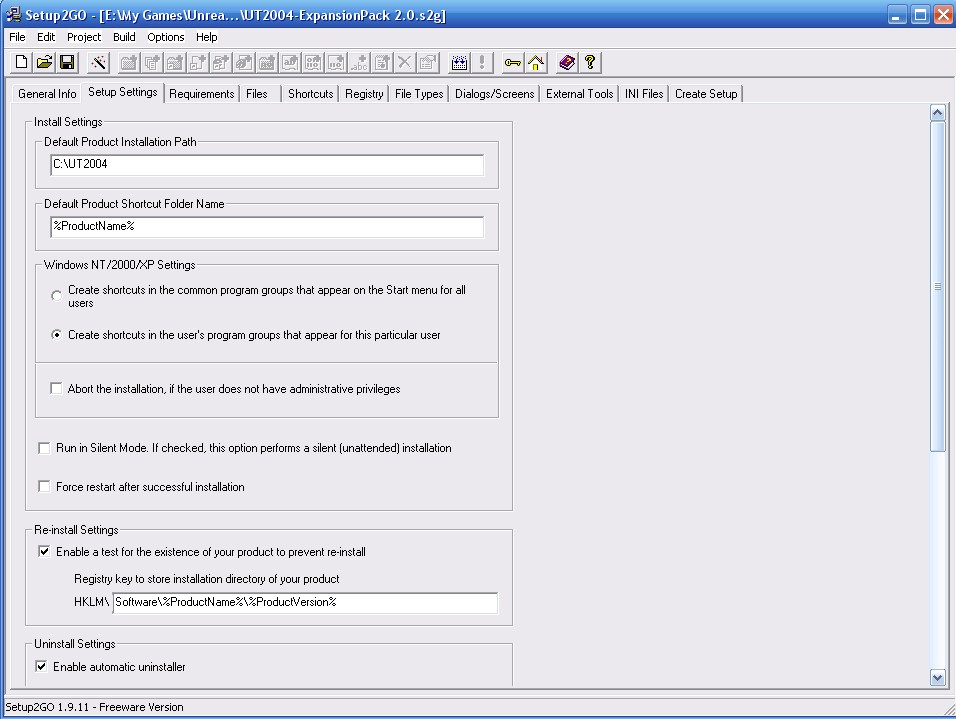Open the File menu

click(x=17, y=37)
